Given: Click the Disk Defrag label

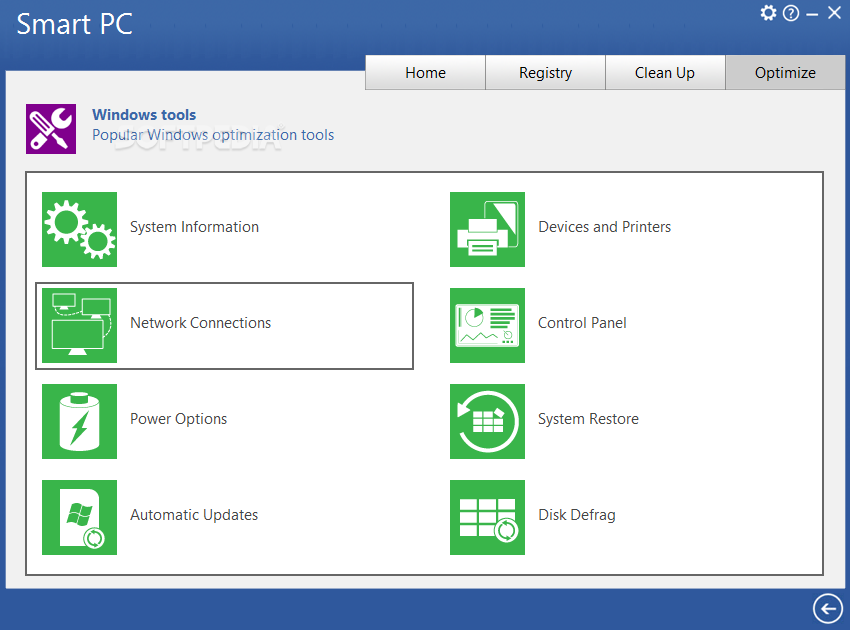Looking at the screenshot, I should coord(577,515).
